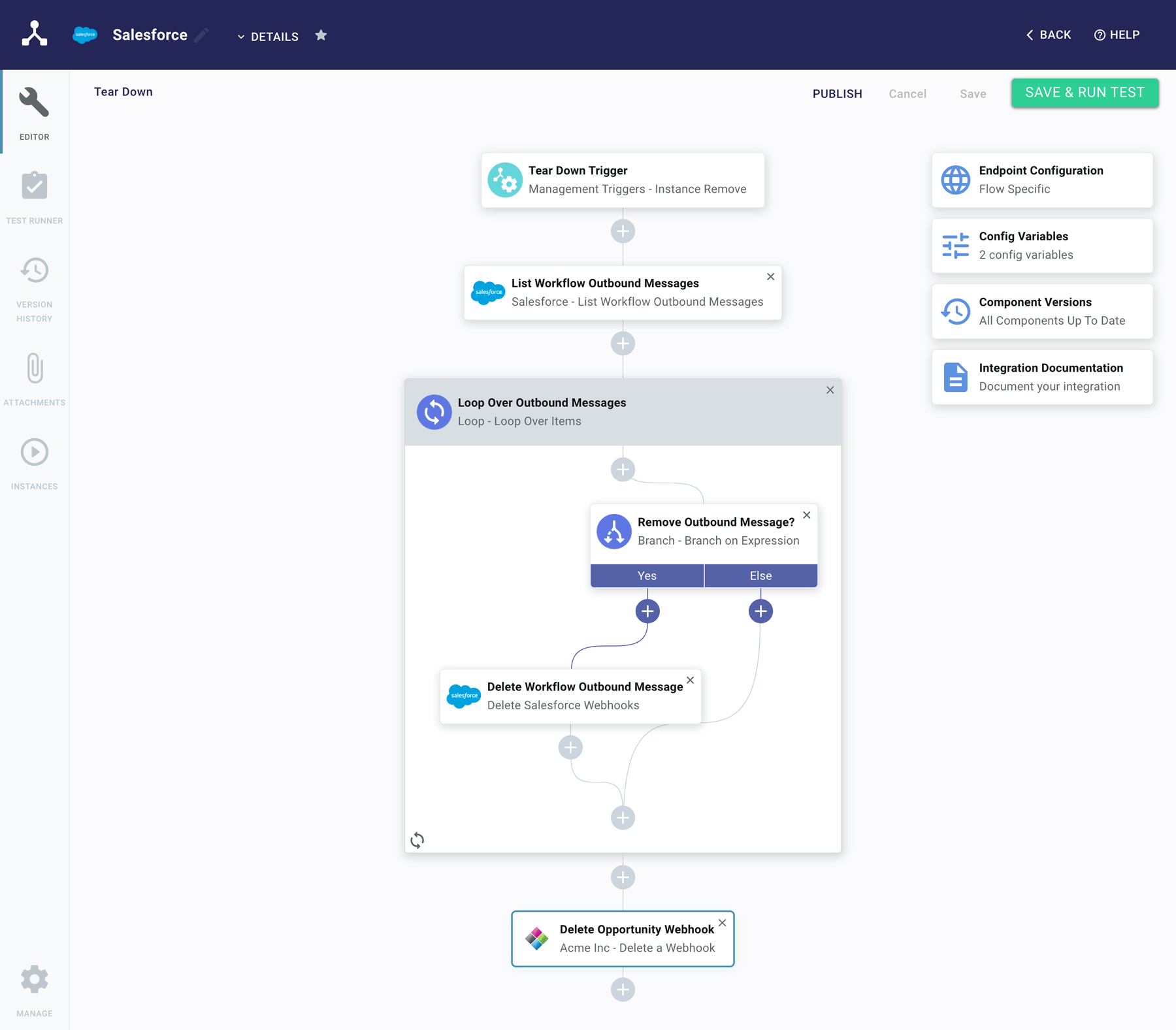Expand the DETAILS dropdown
Screen dimensions: 1176x1030
coord(268,37)
